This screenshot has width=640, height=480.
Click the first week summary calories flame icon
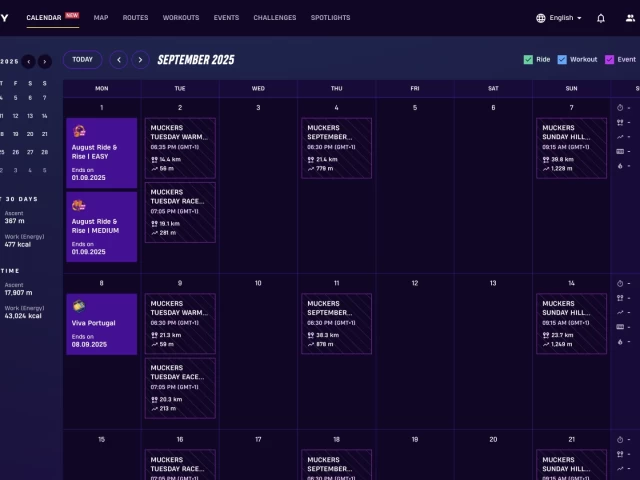pyautogui.click(x=620, y=166)
